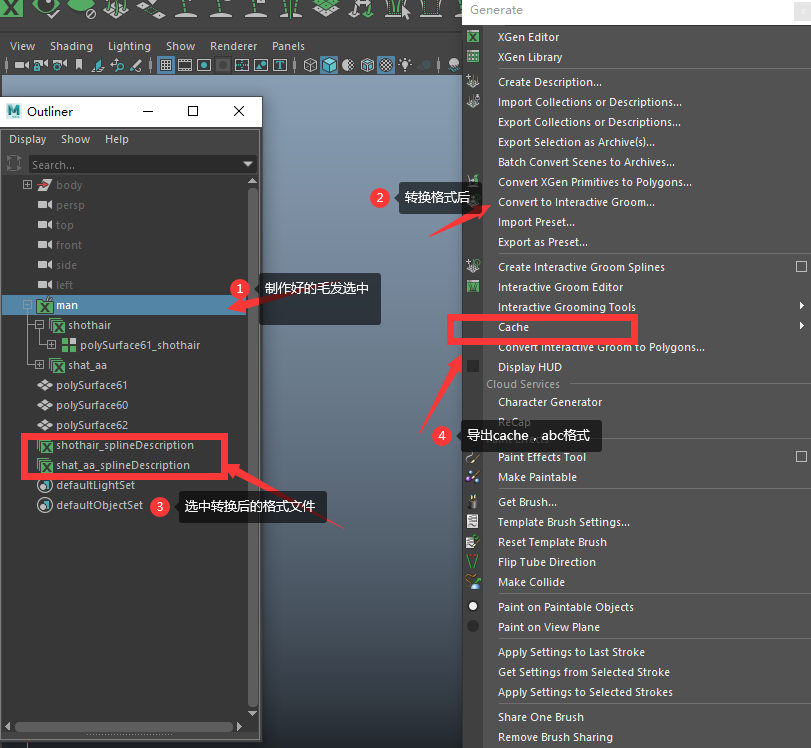Viewport: 811px width, 748px height.
Task: Open the Interactive Grooming Tools submenu
Action: [801, 306]
